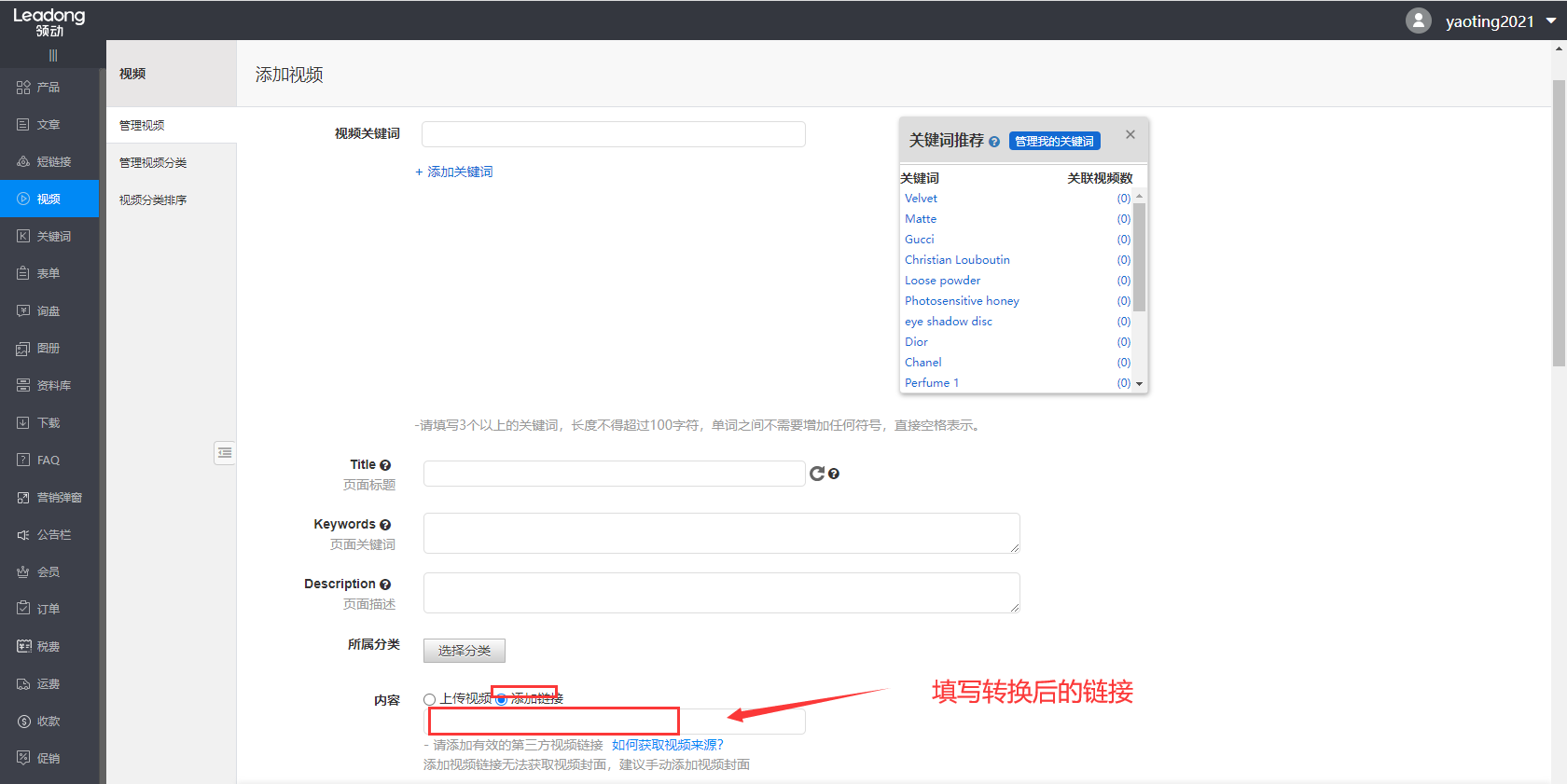The height and width of the screenshot is (784, 1567).
Task: Expand the yaoting2021 account dropdown
Action: (1551, 21)
